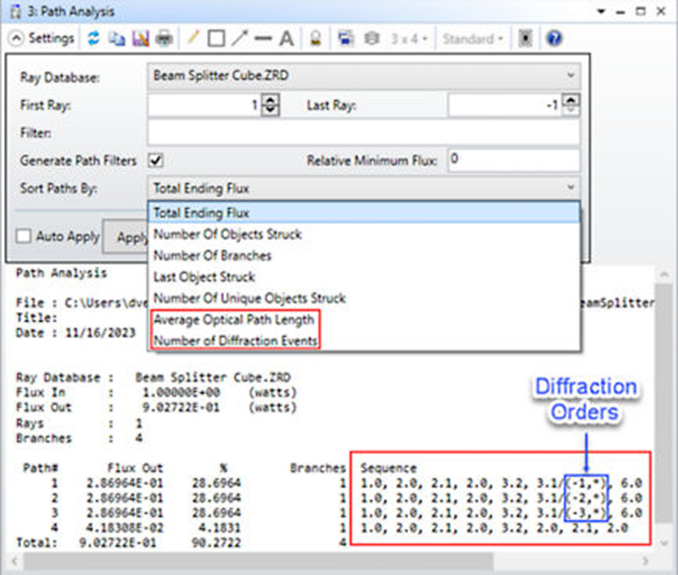Click the Last Ray input field

coord(504,105)
